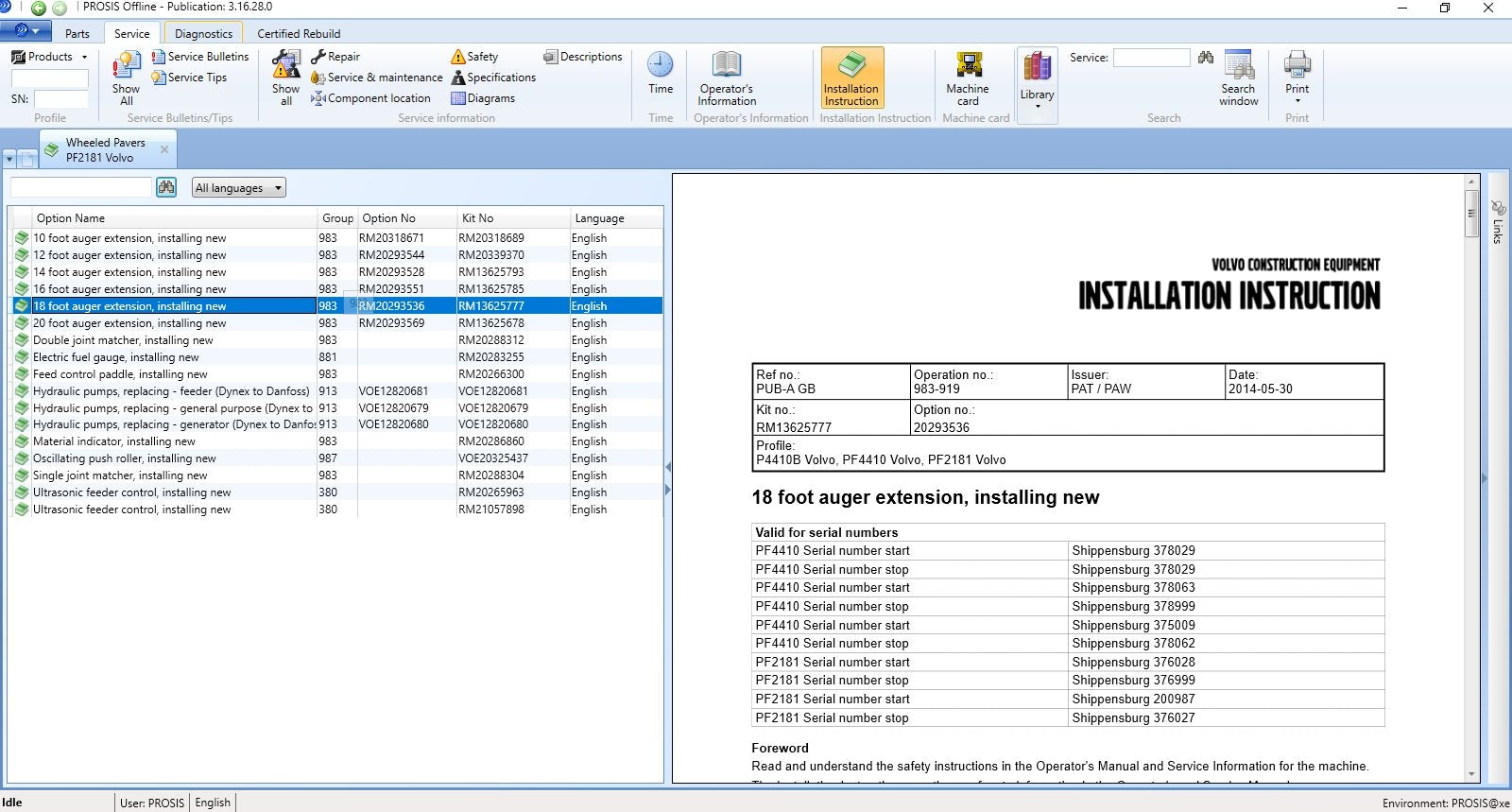
Task: Sort by Option Name column header
Action: (176, 217)
